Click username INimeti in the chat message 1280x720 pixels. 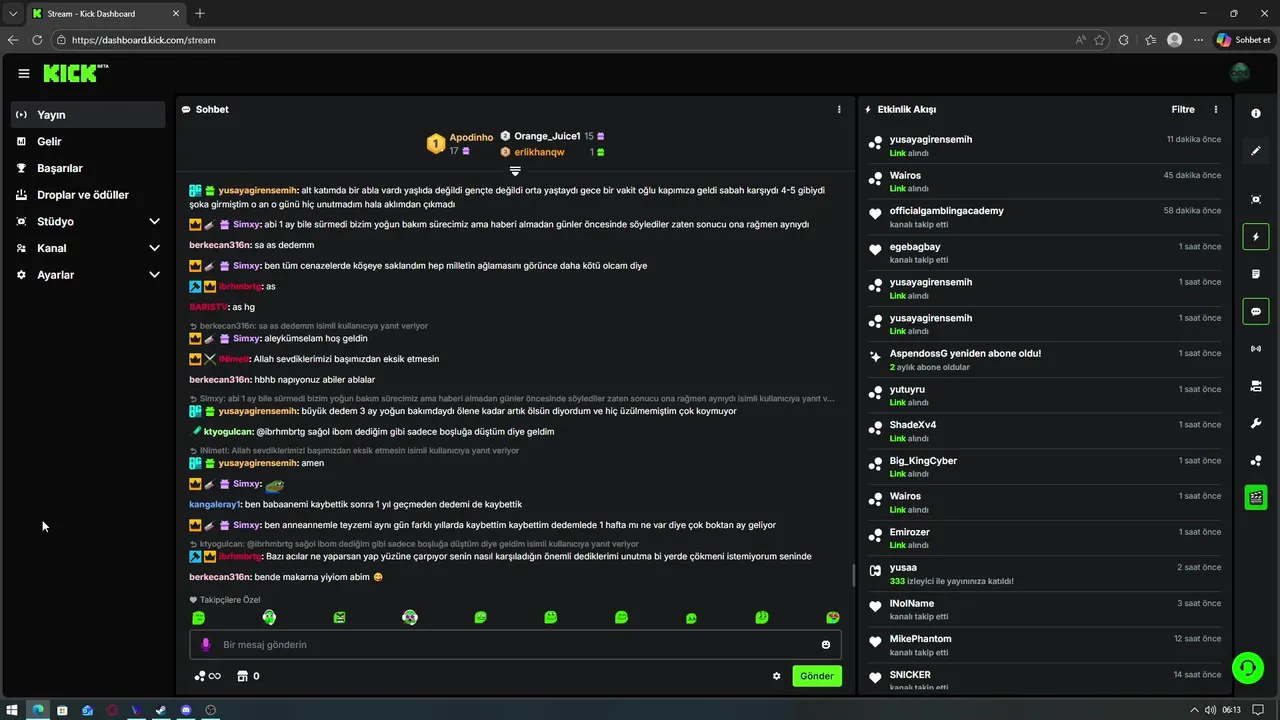234,359
